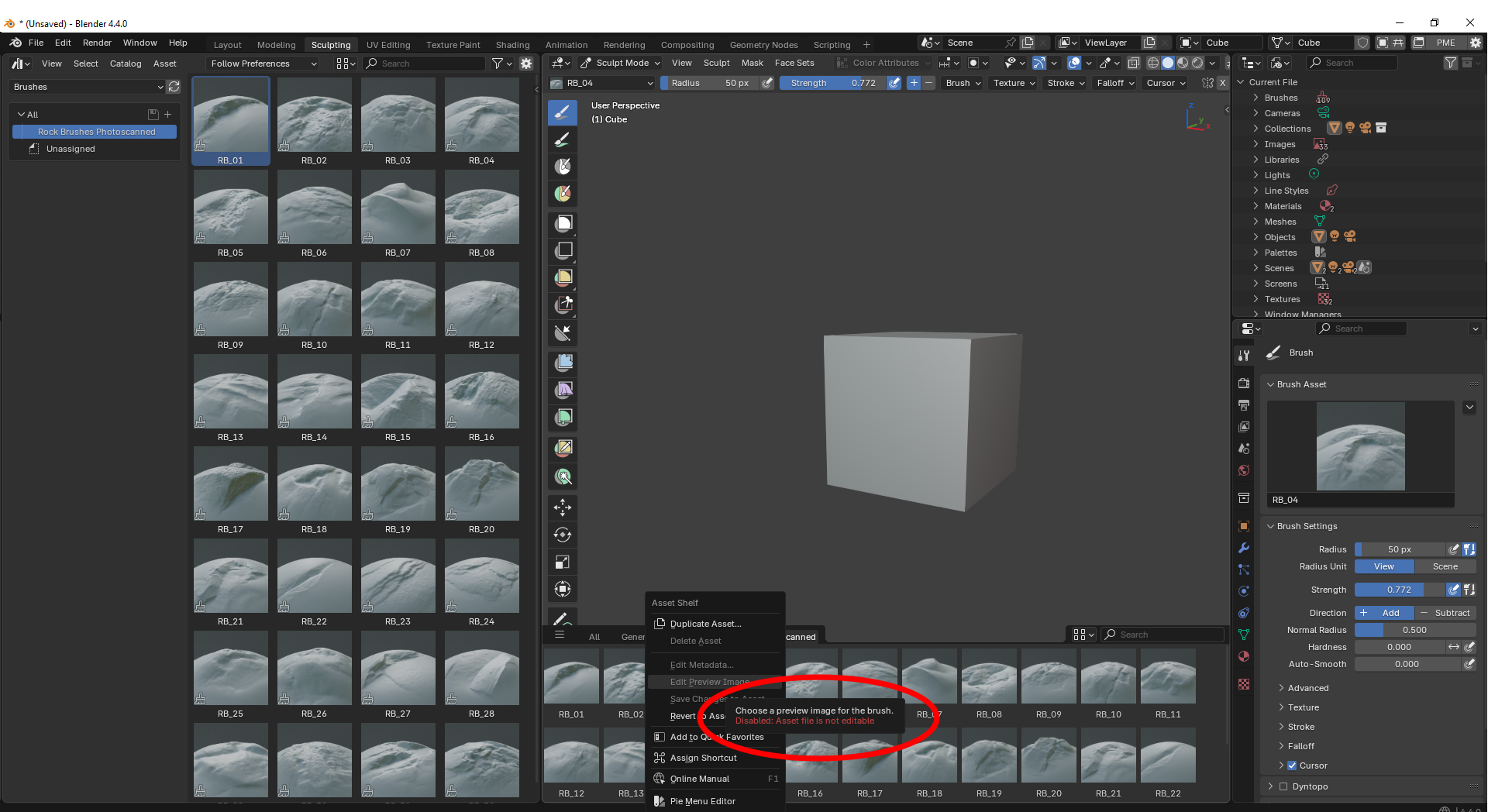Adjust the Strength slider in header
The height and width of the screenshot is (812, 1488).
(x=833, y=83)
